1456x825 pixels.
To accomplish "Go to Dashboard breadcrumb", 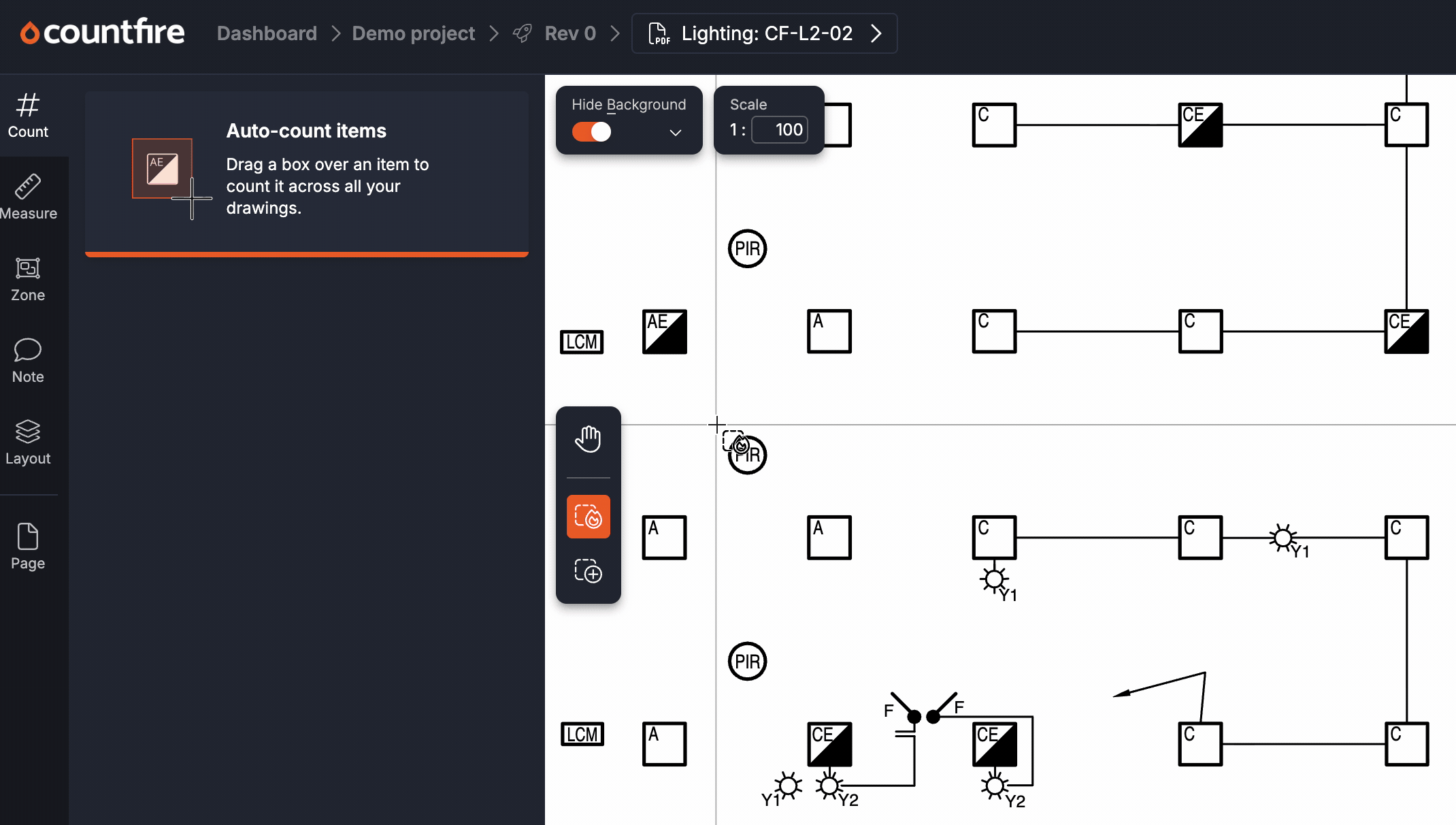I will click(x=267, y=33).
